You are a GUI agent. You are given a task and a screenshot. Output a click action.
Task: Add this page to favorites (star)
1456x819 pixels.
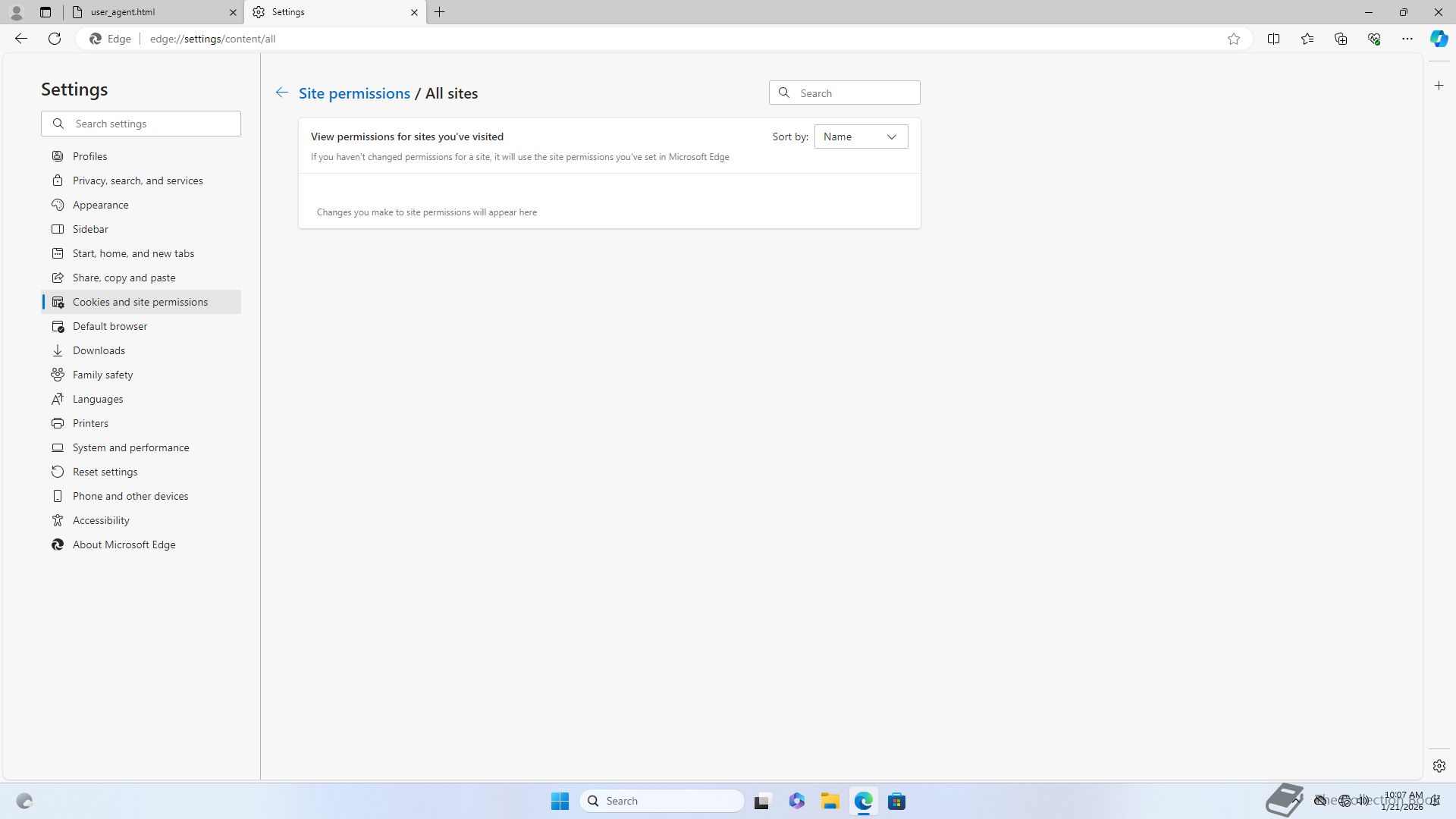(1233, 39)
